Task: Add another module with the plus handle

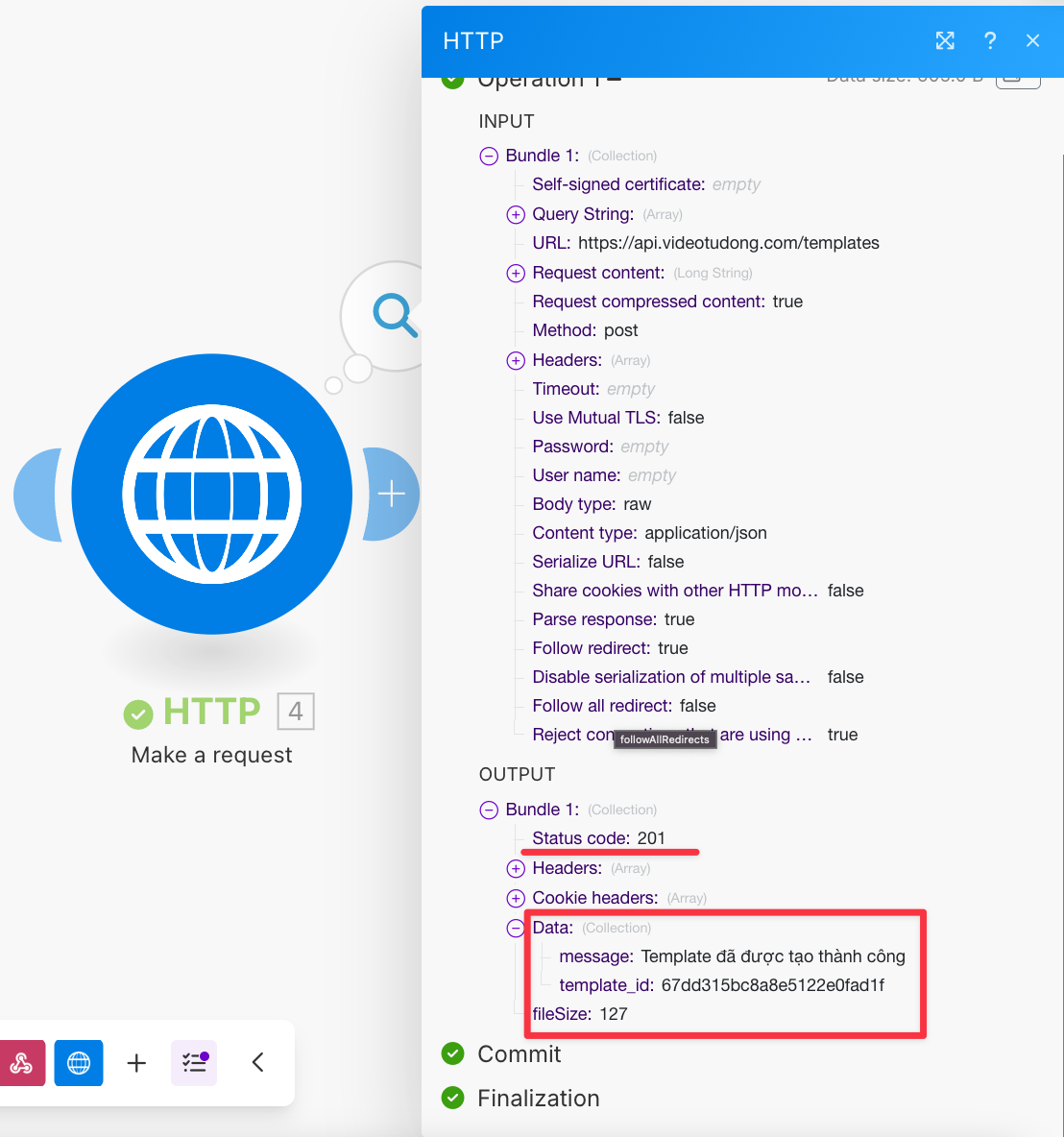Action: click(392, 495)
